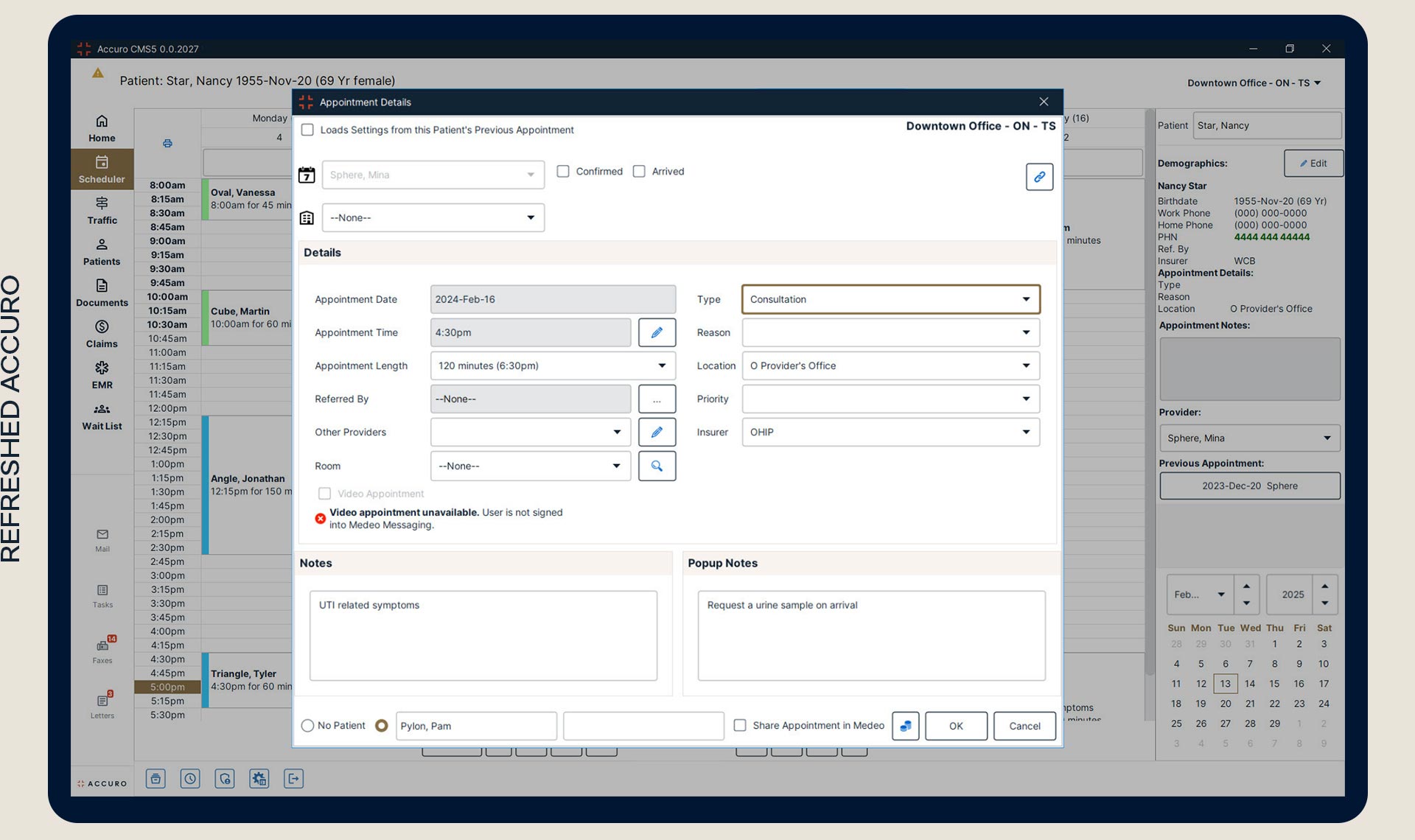This screenshot has height=840, width=1415.
Task: Open the Sphere, Mina provider dropdown in dialog
Action: (x=433, y=175)
